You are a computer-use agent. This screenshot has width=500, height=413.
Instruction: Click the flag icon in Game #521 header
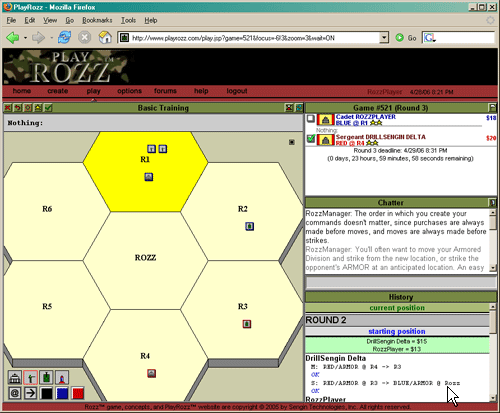click(492, 108)
